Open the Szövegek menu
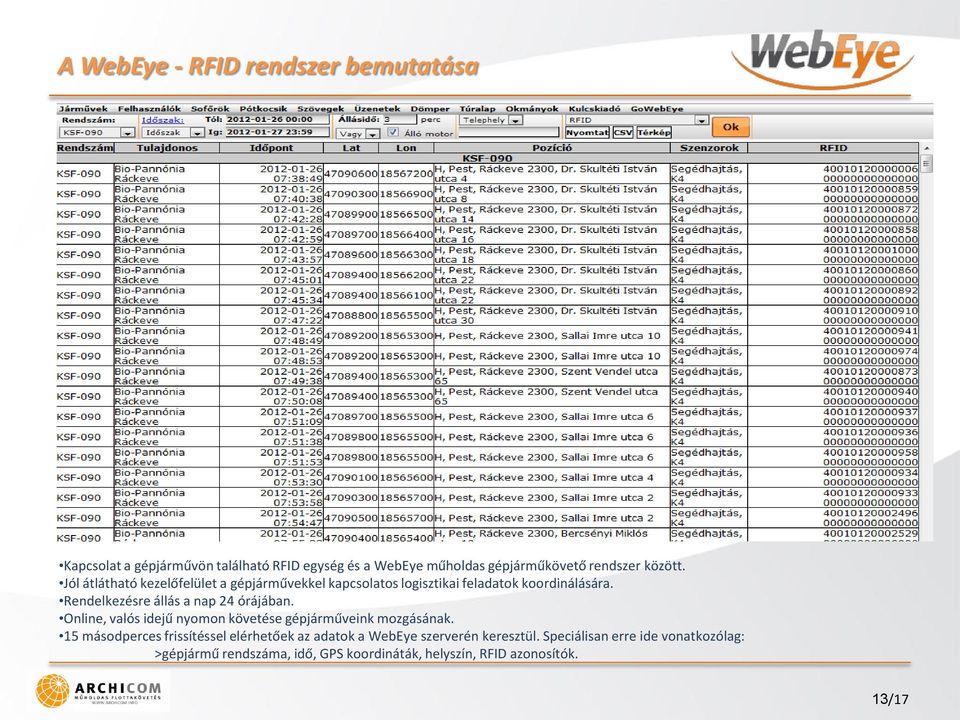The image size is (960, 720). click(321, 109)
